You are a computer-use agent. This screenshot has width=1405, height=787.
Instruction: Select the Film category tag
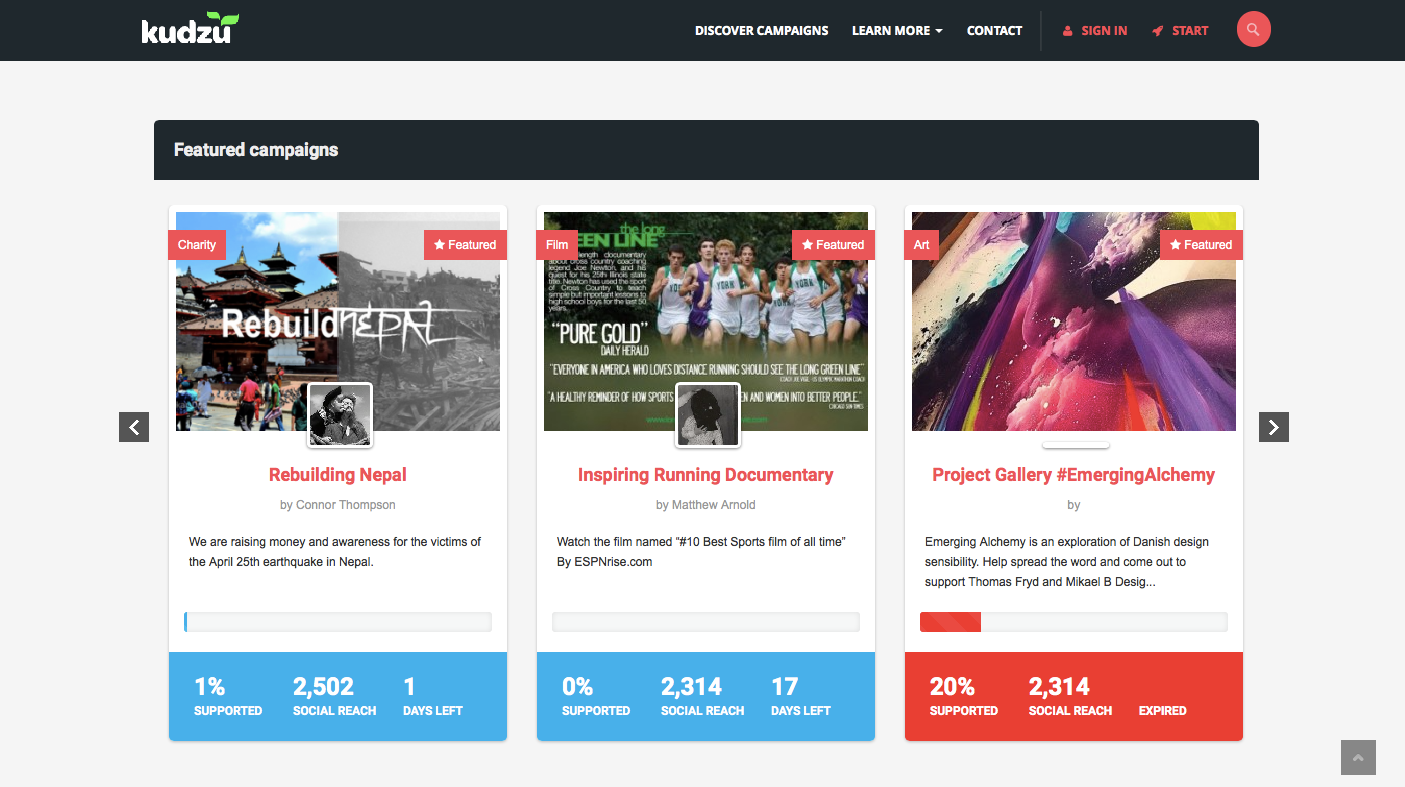pyautogui.click(x=557, y=245)
